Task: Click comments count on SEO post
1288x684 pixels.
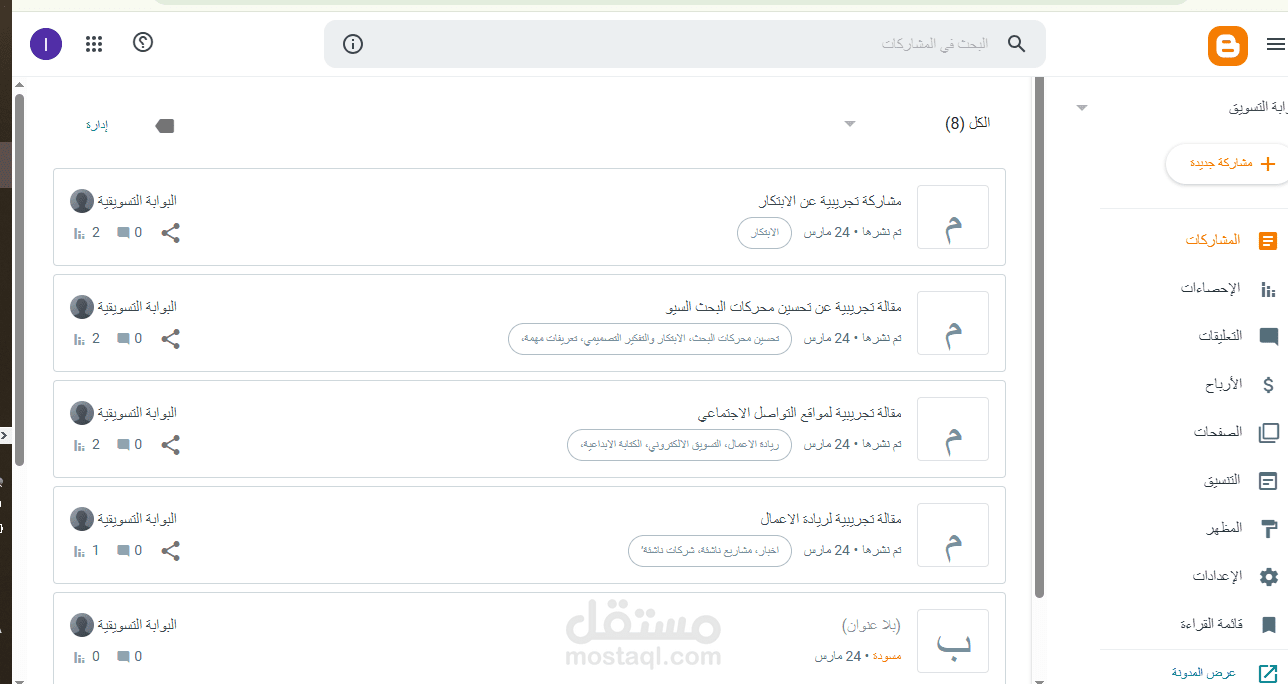Action: pyautogui.click(x=129, y=339)
